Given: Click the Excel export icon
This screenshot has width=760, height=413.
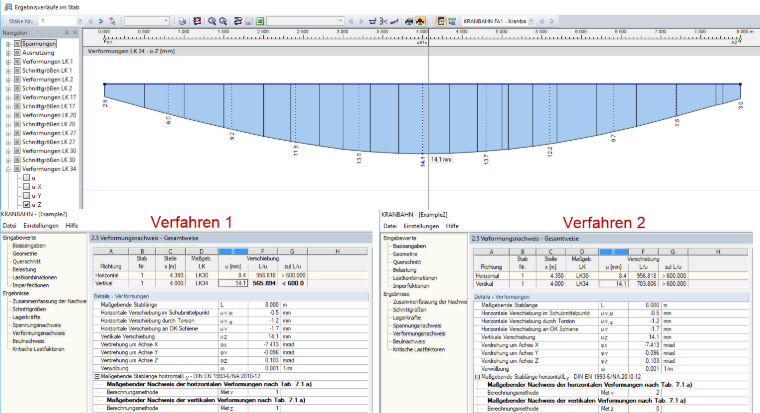Looking at the screenshot, I should [260, 21].
